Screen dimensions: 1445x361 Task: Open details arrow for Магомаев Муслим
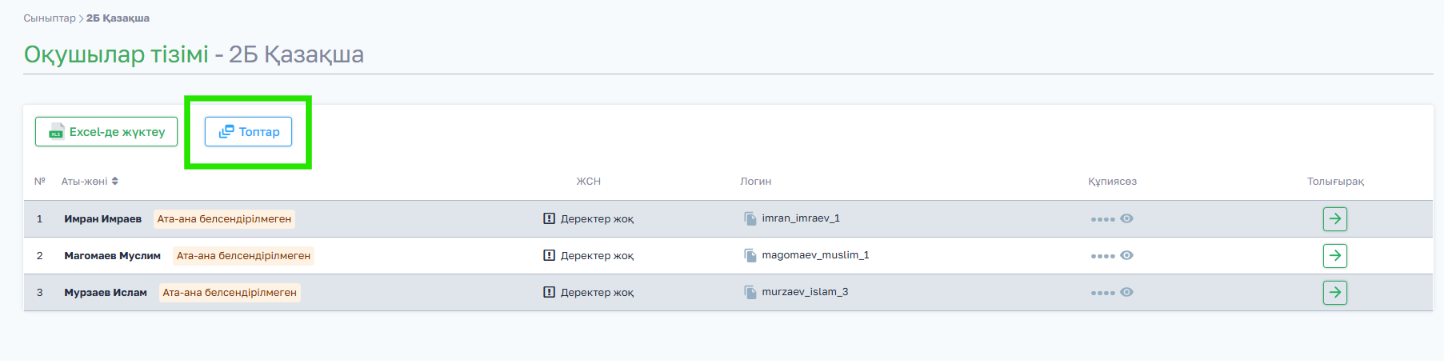[1334, 256]
